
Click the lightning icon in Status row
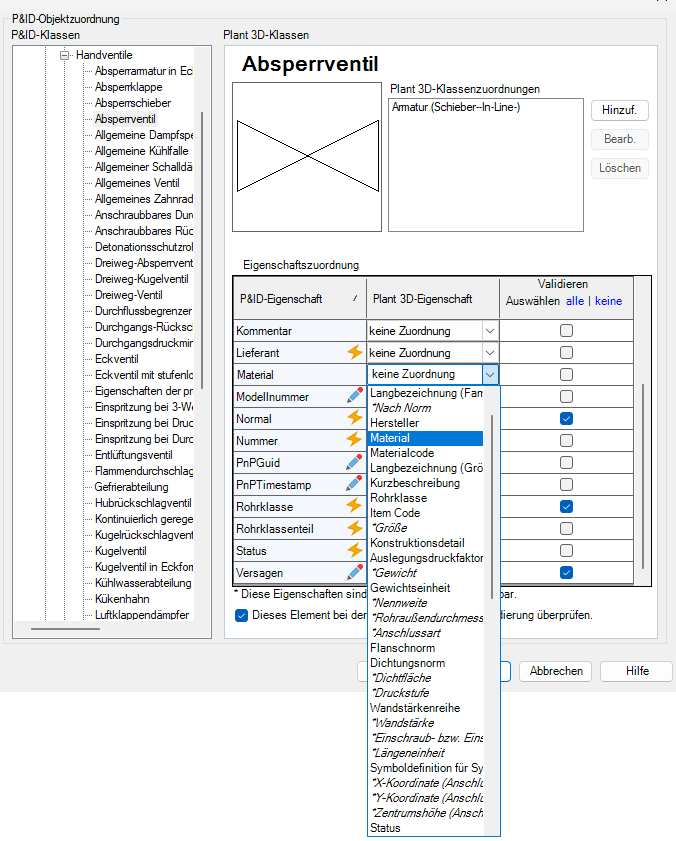(355, 550)
